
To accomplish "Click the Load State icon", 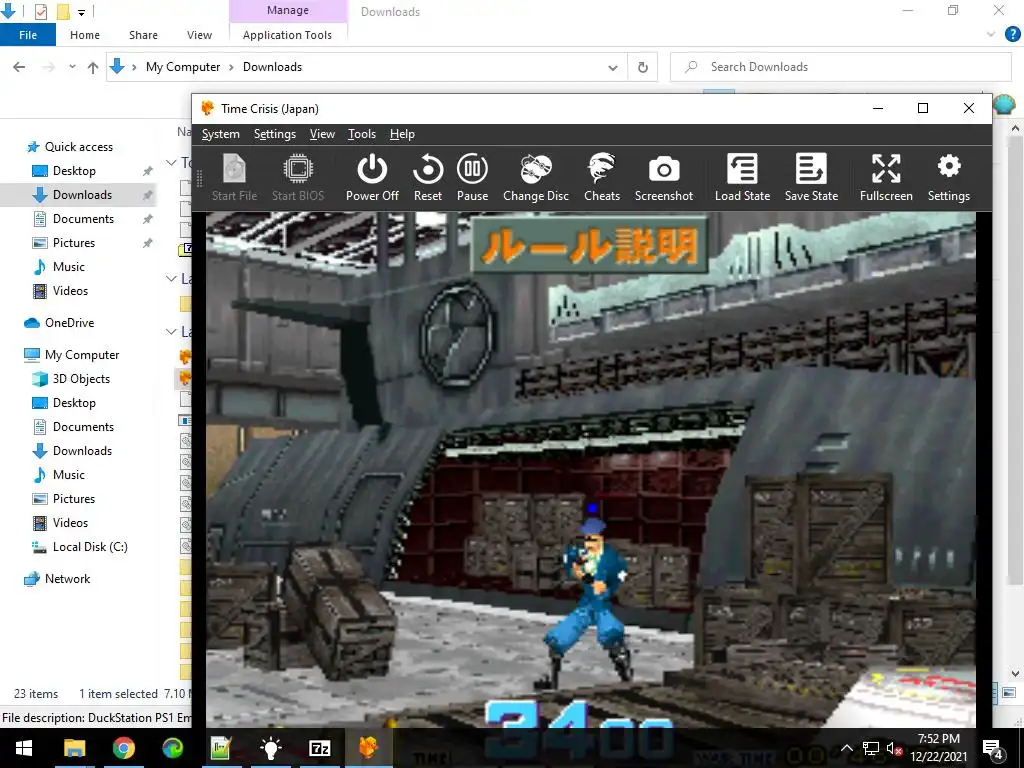I will tap(742, 177).
